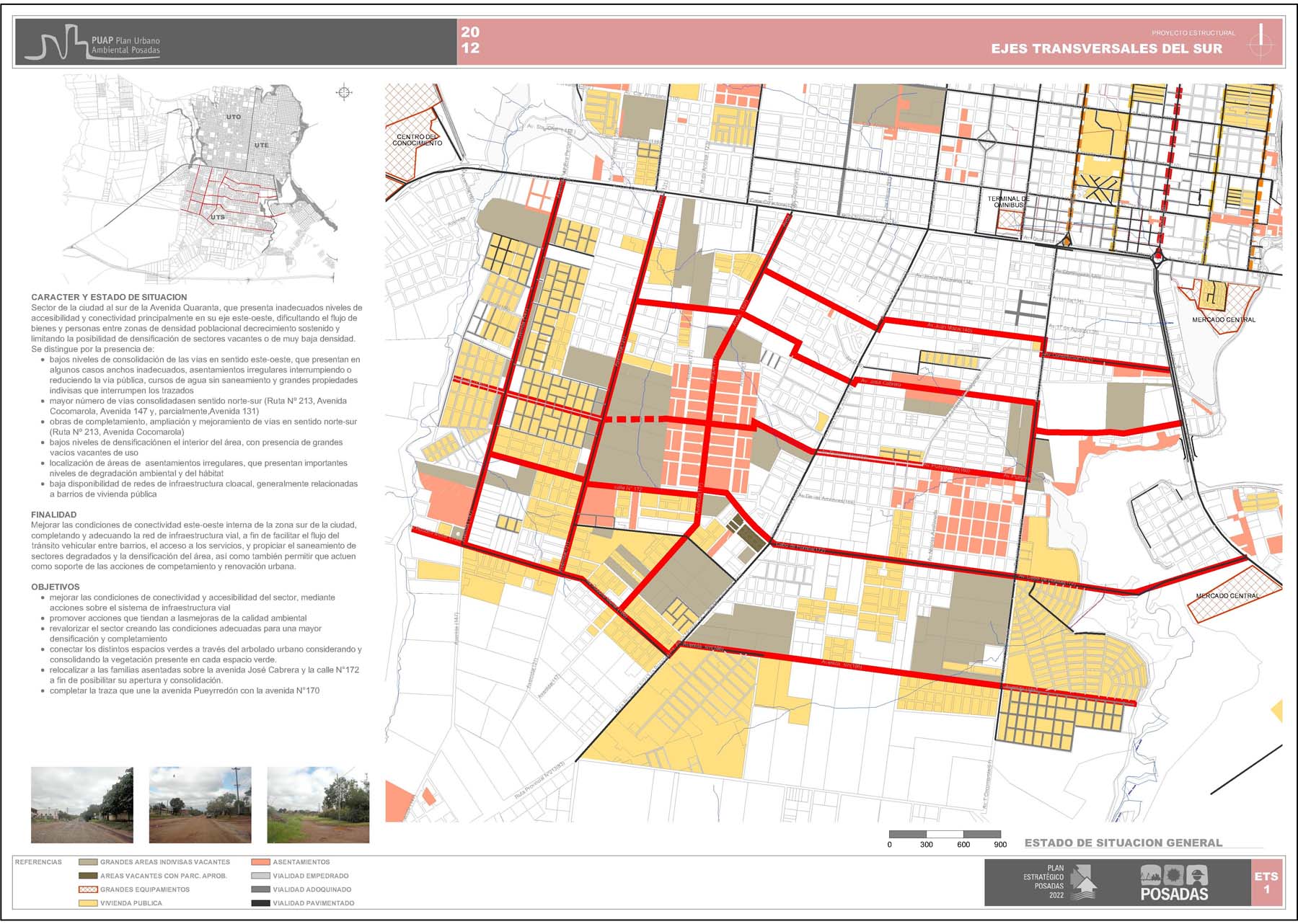Viewport: 1298px width, 924px height.
Task: Click the north arrow compass in the header
Action: (1261, 43)
